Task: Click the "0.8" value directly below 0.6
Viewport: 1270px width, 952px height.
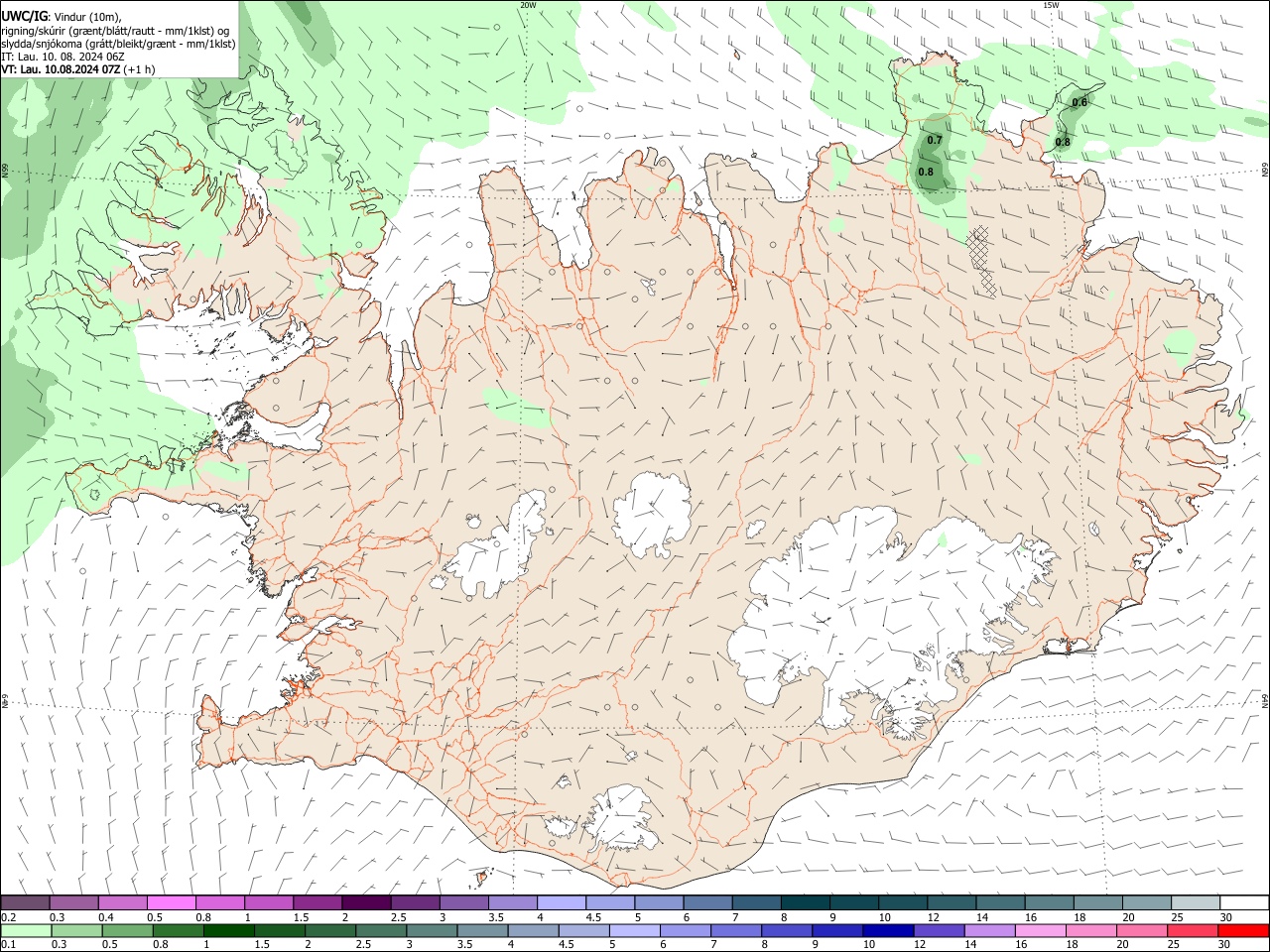Action: [x=1063, y=142]
